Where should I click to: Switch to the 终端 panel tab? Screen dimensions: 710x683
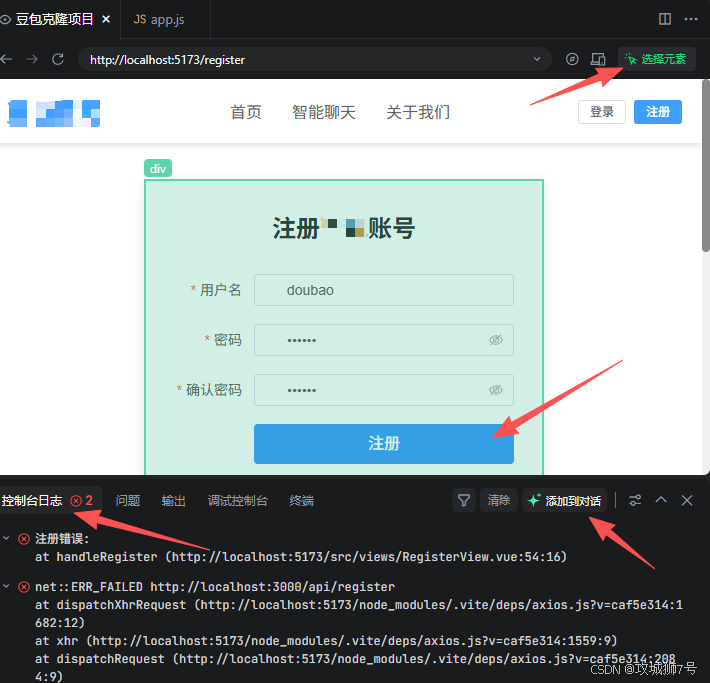click(302, 500)
